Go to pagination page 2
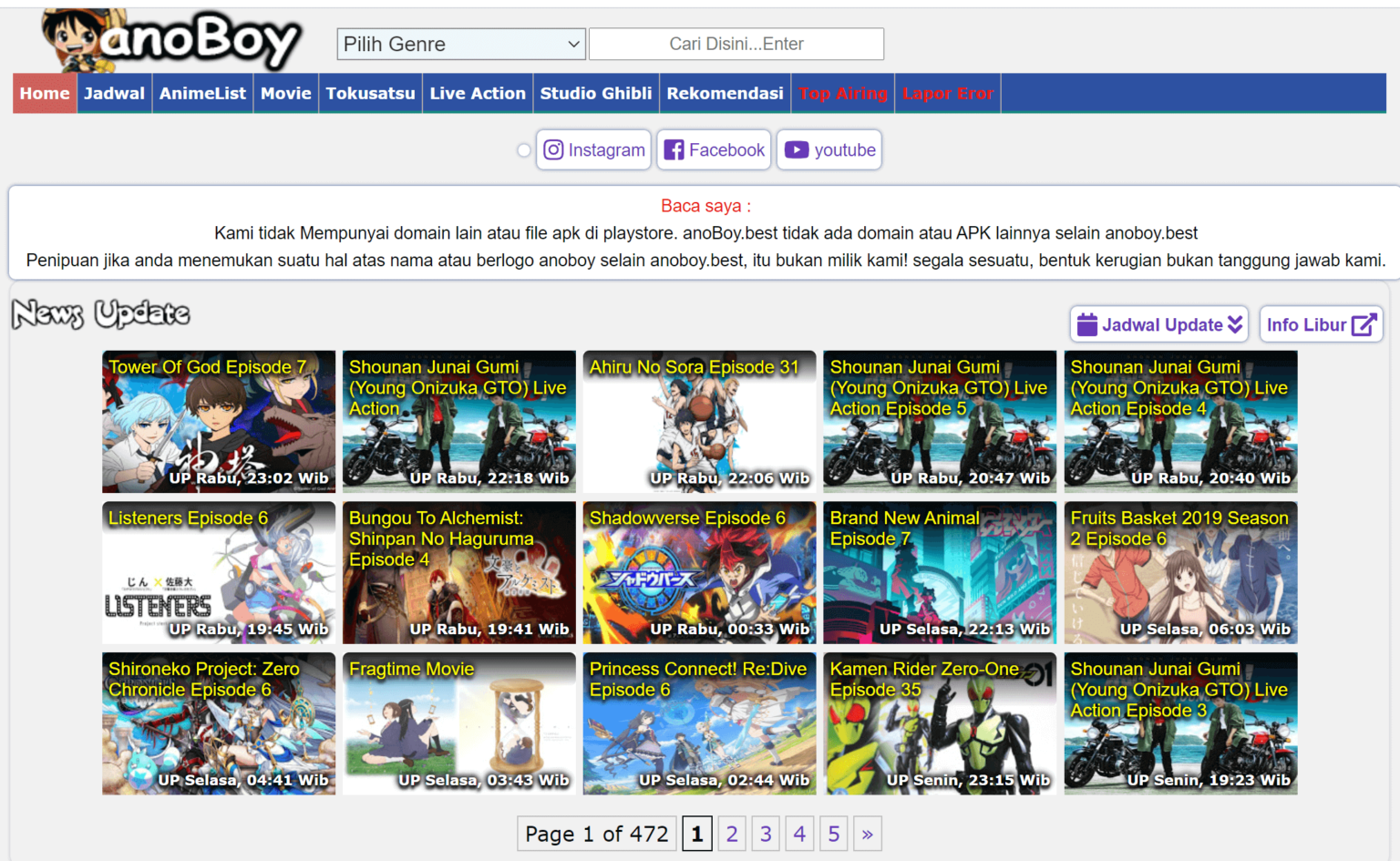1400x861 pixels. pyautogui.click(x=732, y=834)
